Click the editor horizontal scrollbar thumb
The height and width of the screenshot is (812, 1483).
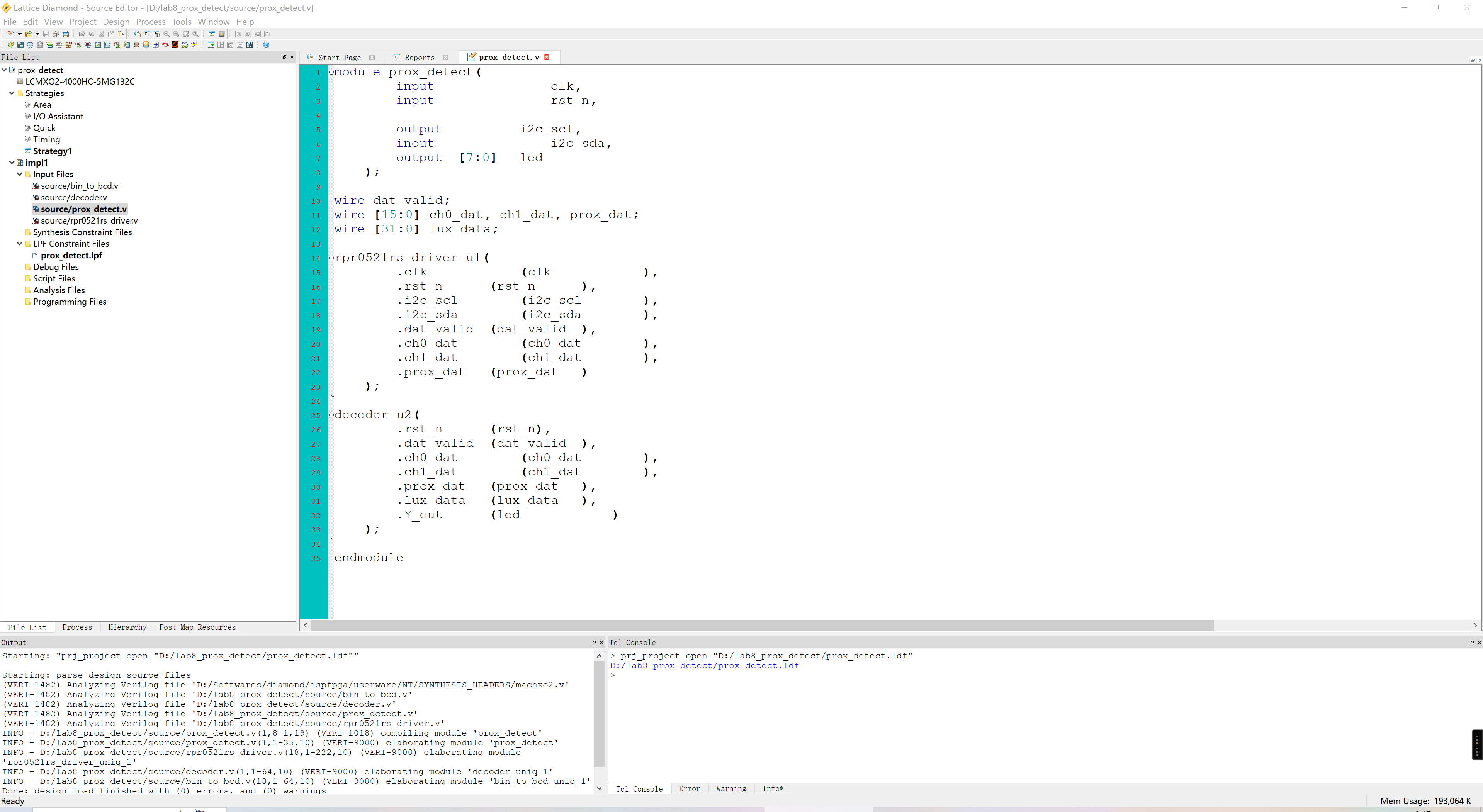tap(763, 625)
